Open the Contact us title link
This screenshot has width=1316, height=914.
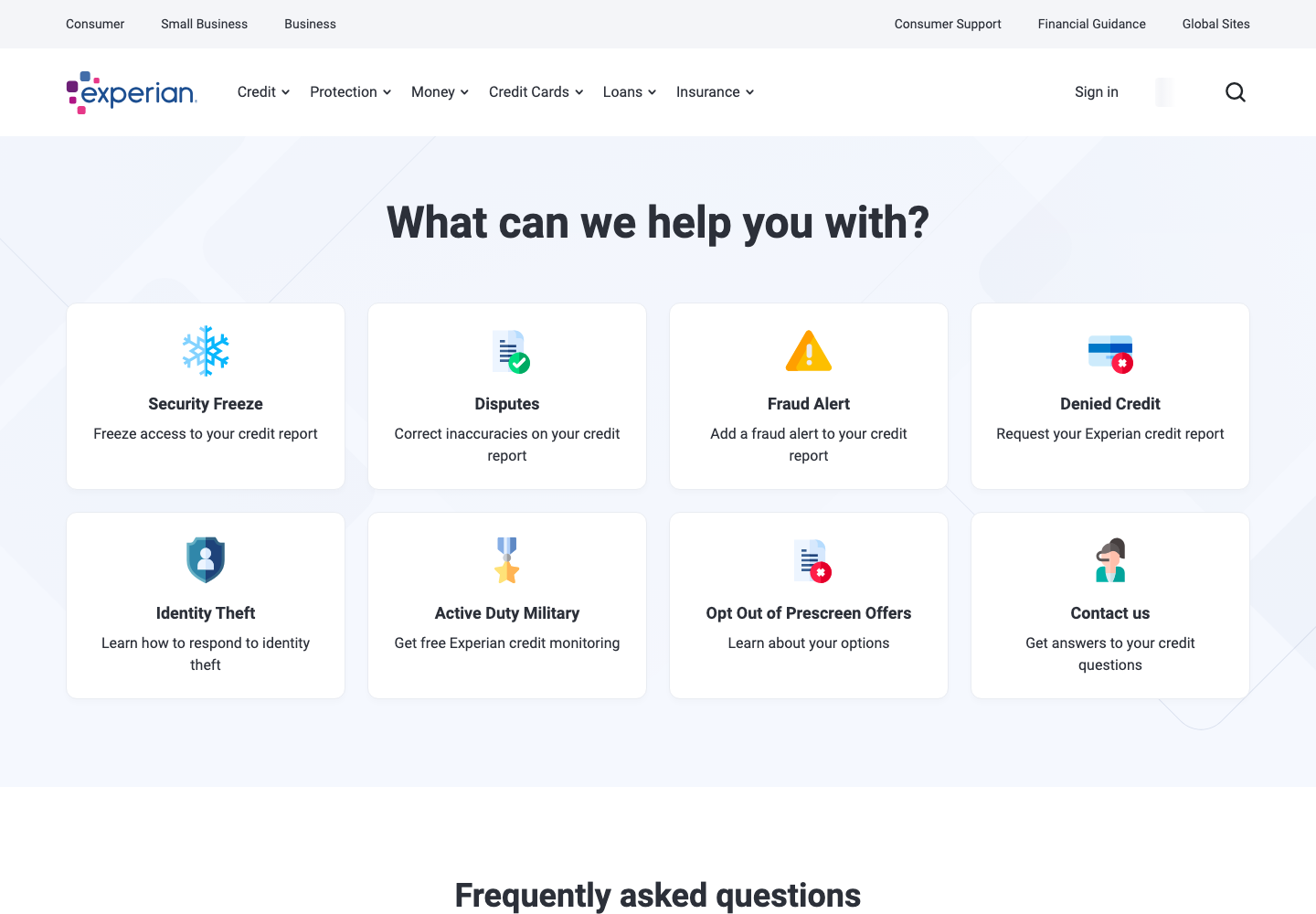[1110, 613]
